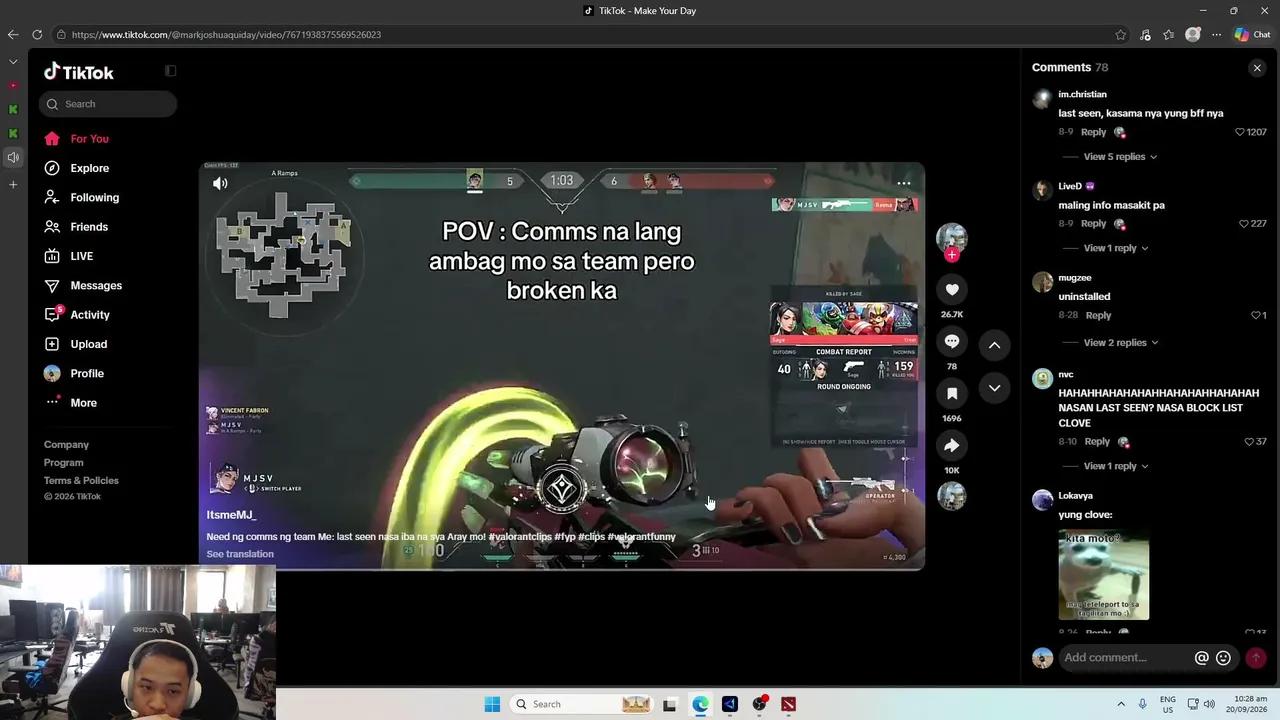
Task: Open the ItsmeMJ_ creator name on the video
Action: click(x=231, y=515)
